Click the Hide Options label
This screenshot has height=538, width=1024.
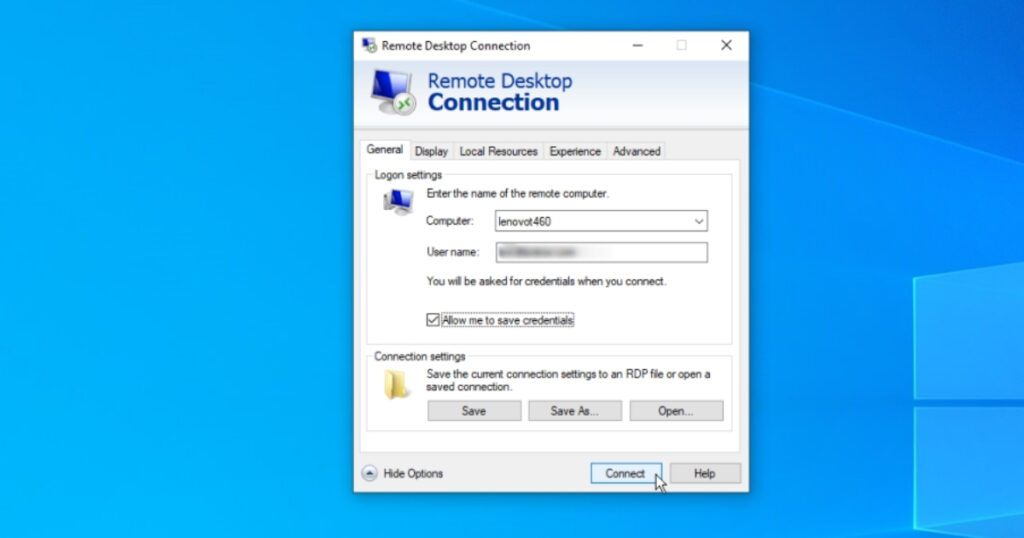tap(413, 473)
